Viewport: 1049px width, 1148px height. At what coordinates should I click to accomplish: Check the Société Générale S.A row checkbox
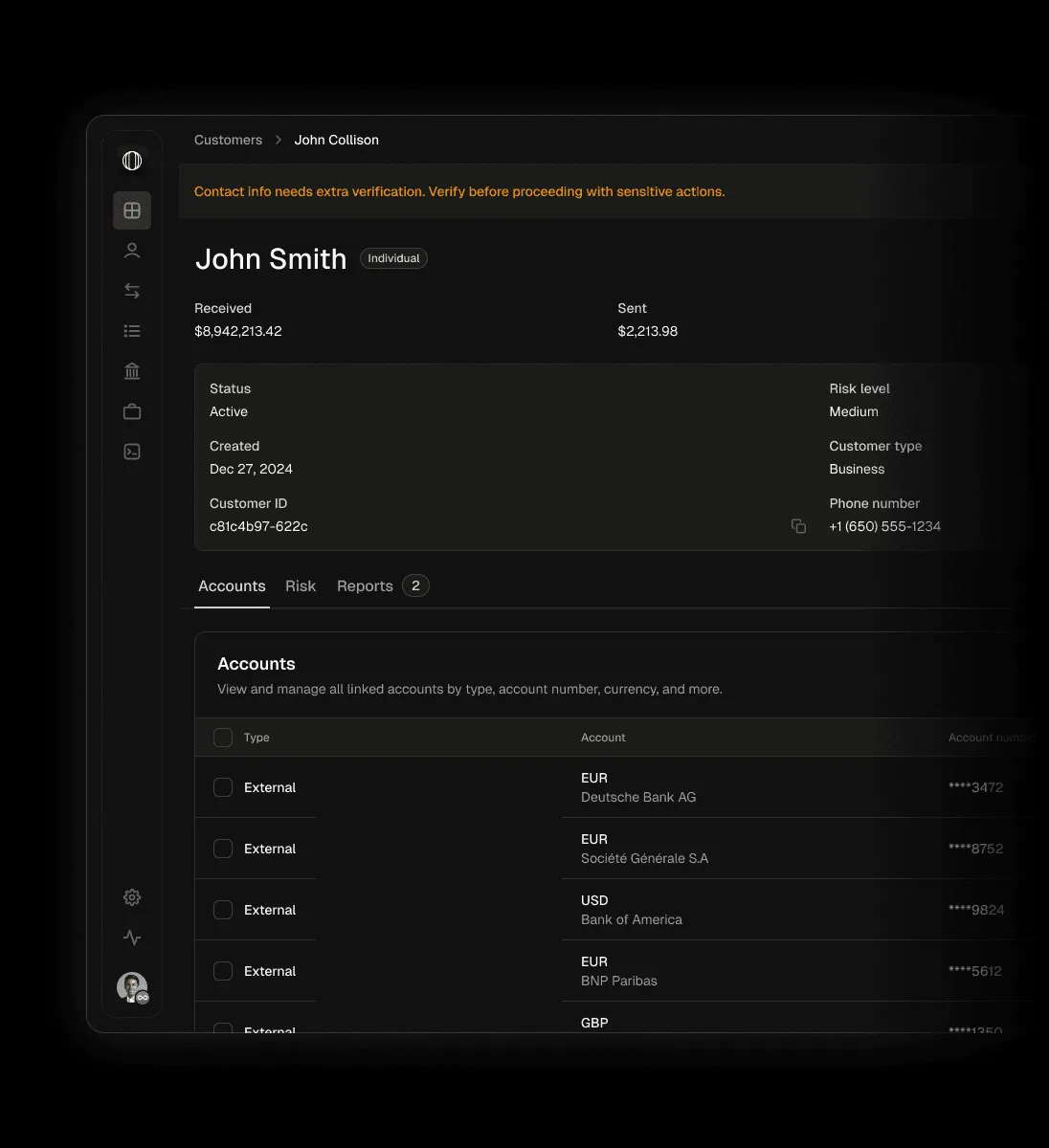point(223,849)
